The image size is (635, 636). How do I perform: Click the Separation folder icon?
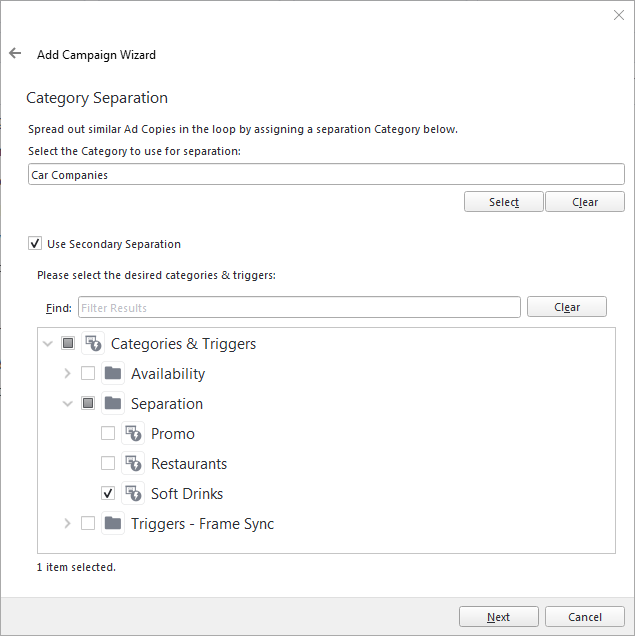point(113,403)
